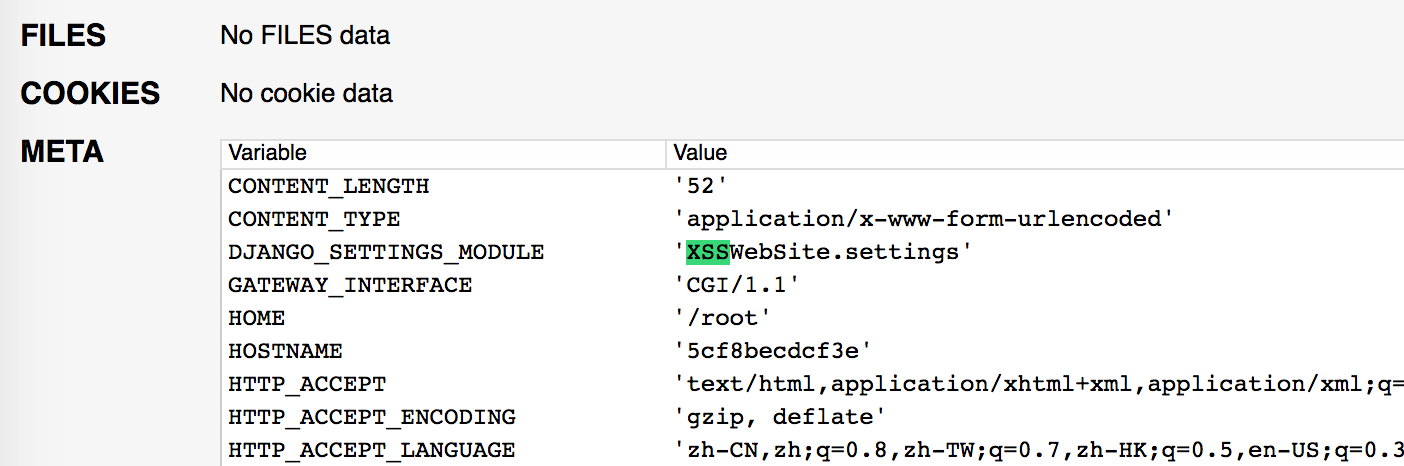This screenshot has width=1404, height=466.
Task: Select the CONTENT_LENGTH variable name
Action: [328, 186]
